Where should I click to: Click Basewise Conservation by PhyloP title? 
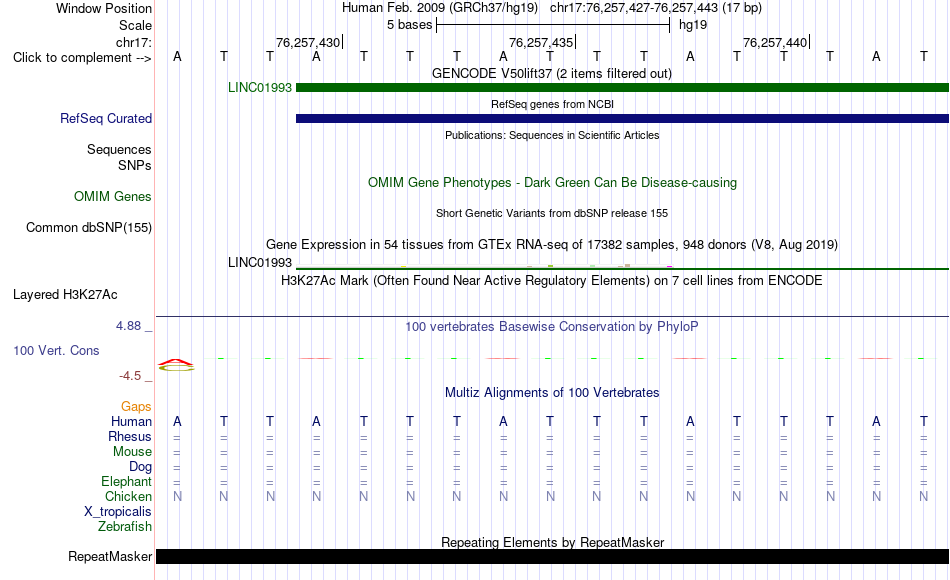pos(552,327)
